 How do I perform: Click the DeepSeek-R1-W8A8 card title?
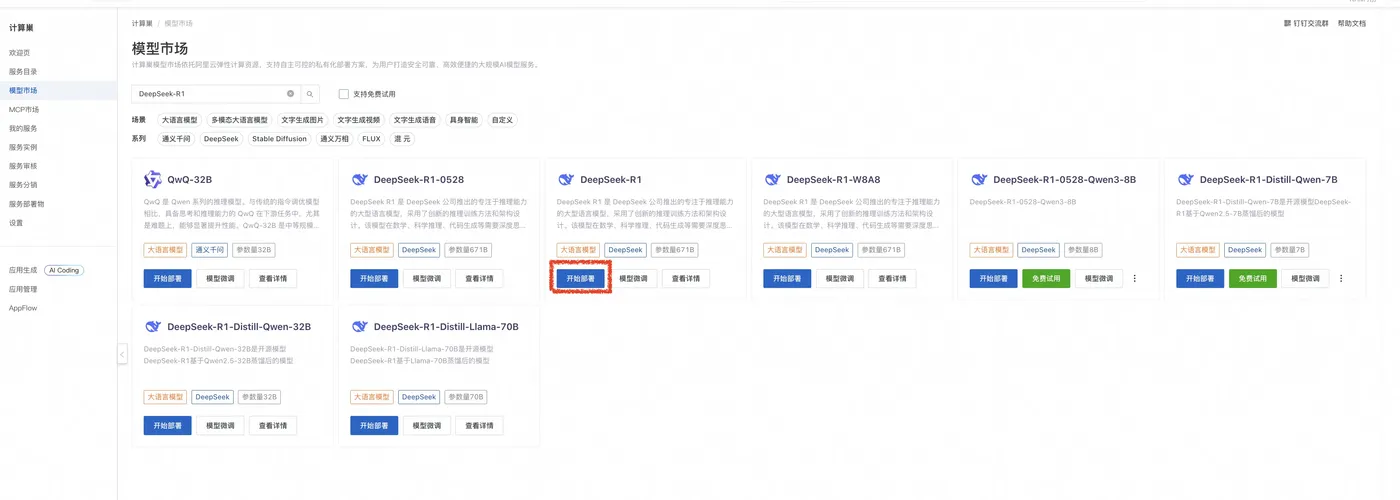click(x=834, y=180)
